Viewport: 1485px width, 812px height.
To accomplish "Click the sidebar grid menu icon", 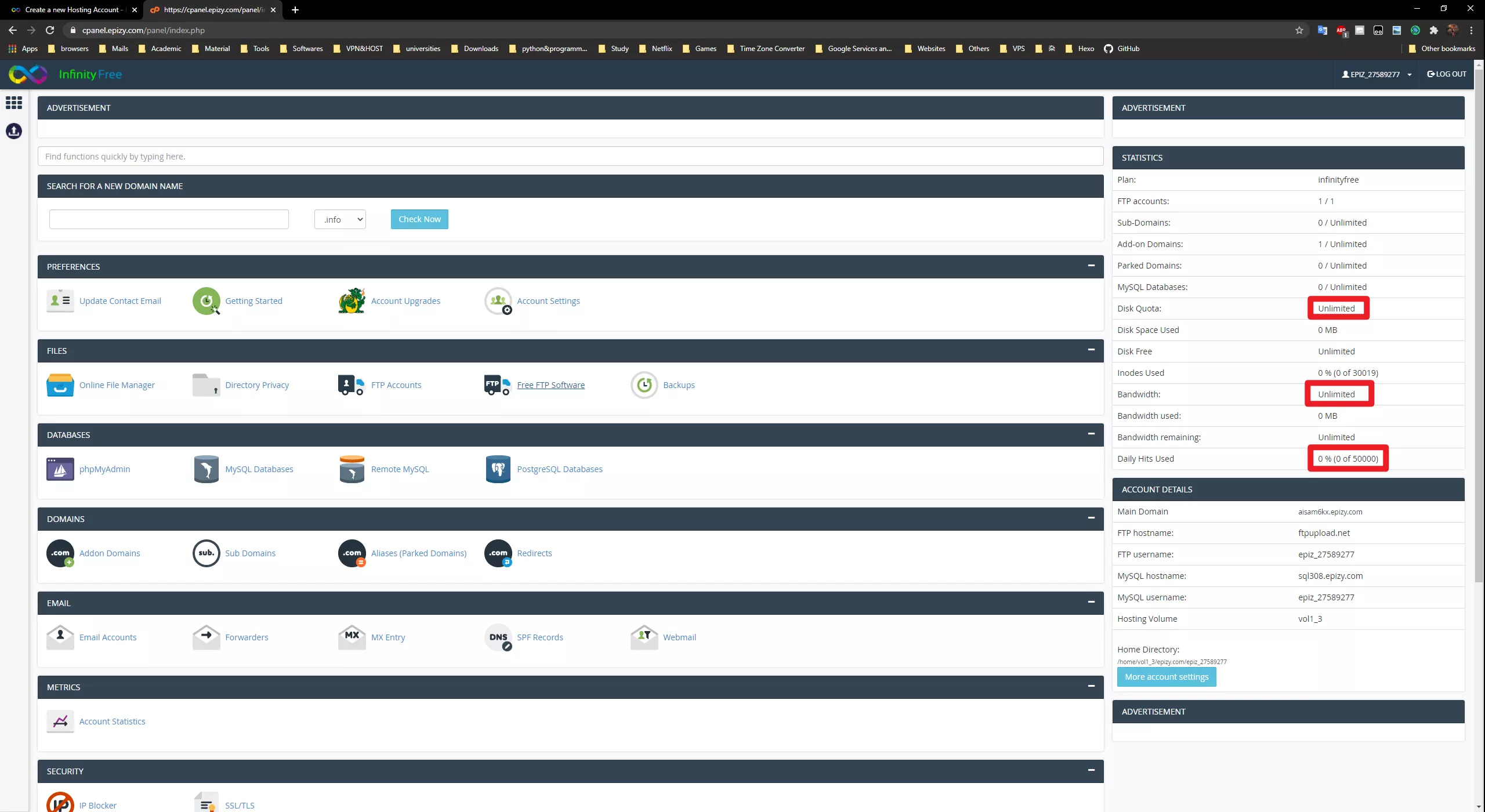I will coord(14,103).
